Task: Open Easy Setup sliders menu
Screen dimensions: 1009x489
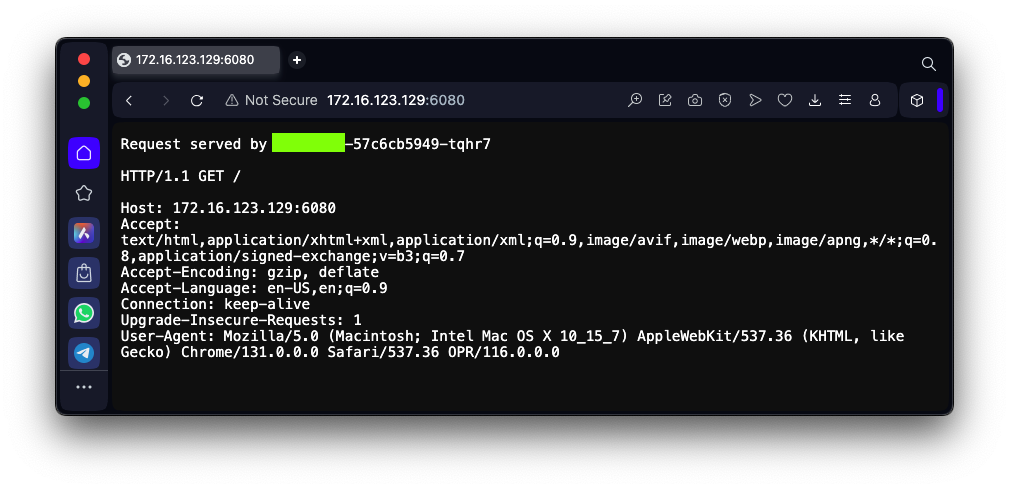Action: click(x=845, y=100)
